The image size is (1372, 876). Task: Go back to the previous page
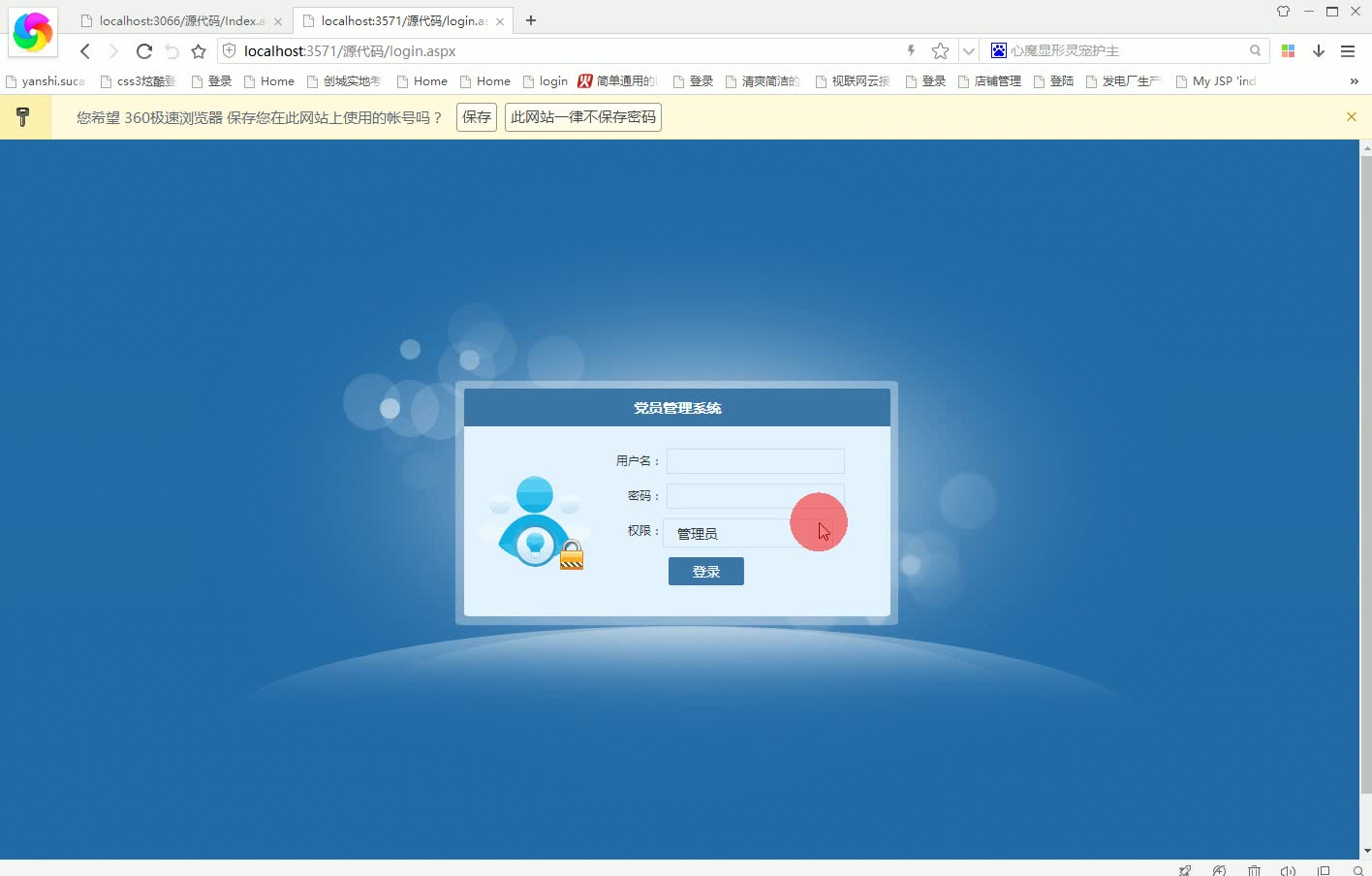[x=85, y=51]
